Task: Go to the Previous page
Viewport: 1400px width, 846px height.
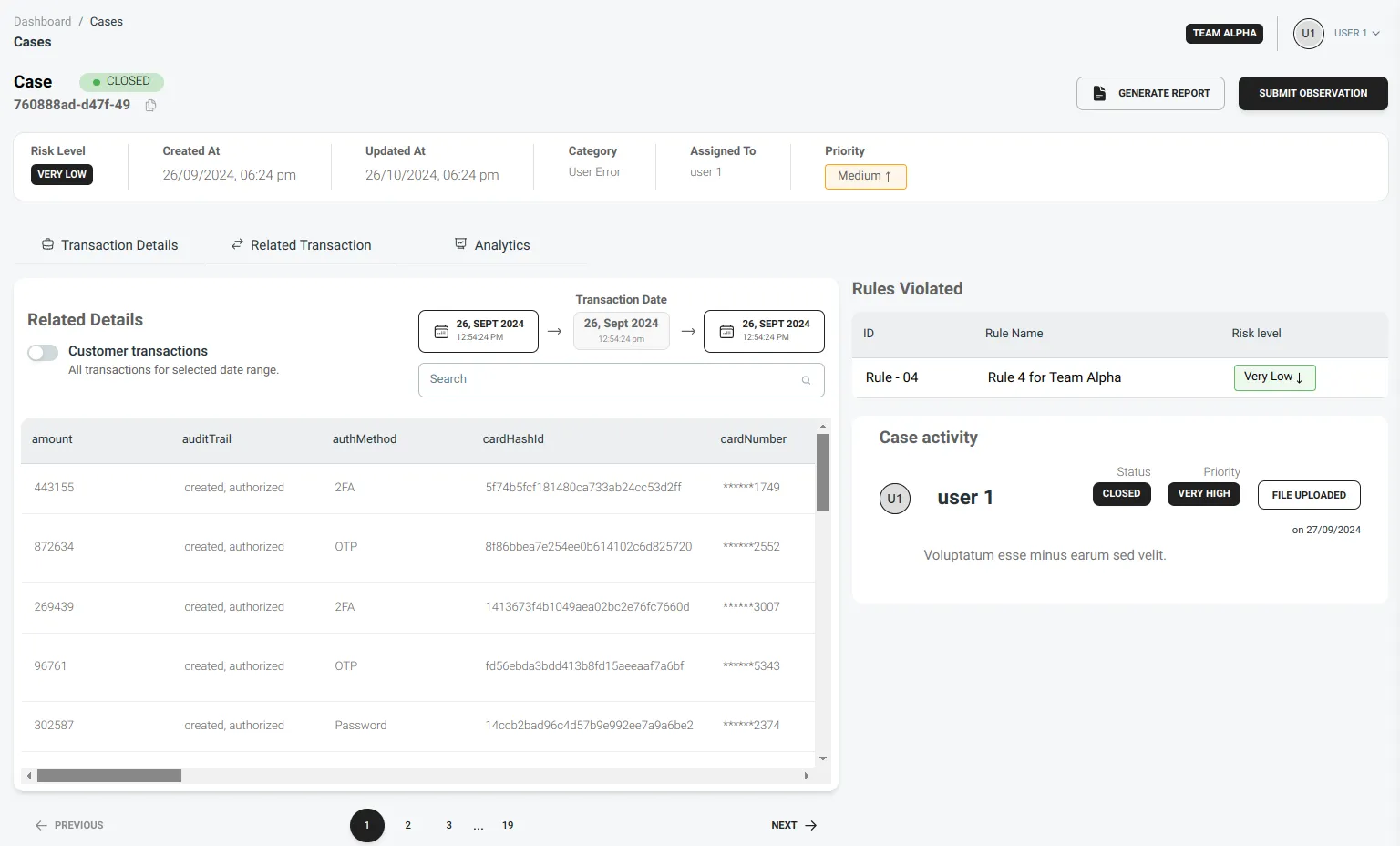Action: click(69, 825)
